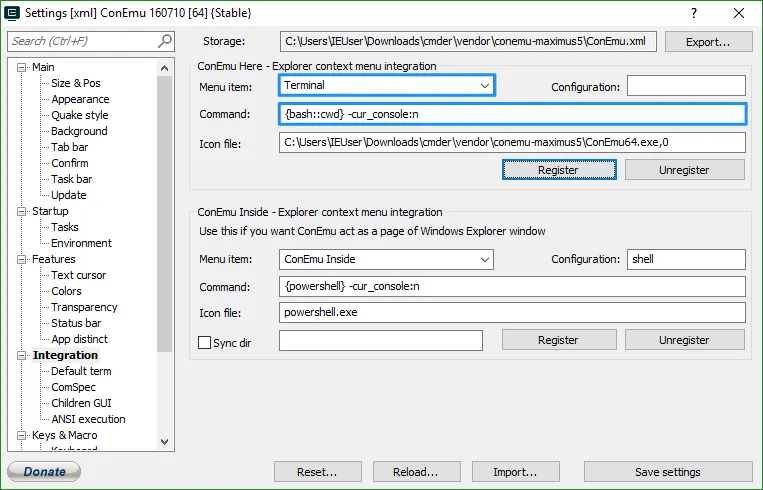763x490 pixels.
Task: Click the search magnifier icon
Action: (165, 41)
